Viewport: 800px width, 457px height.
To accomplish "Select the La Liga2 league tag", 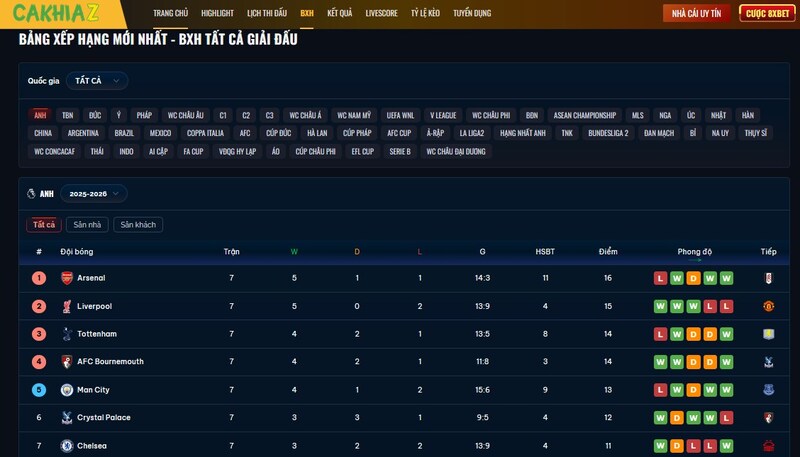I will coord(470,133).
